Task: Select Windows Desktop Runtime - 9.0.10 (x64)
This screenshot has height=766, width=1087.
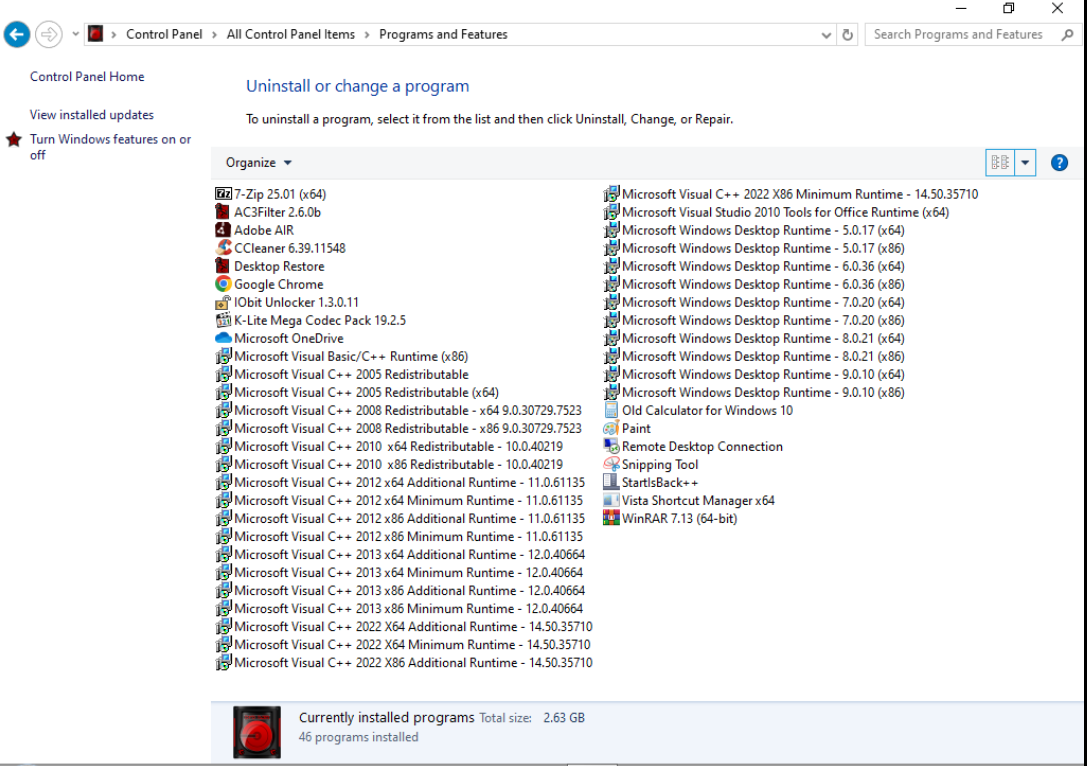Action: click(763, 374)
